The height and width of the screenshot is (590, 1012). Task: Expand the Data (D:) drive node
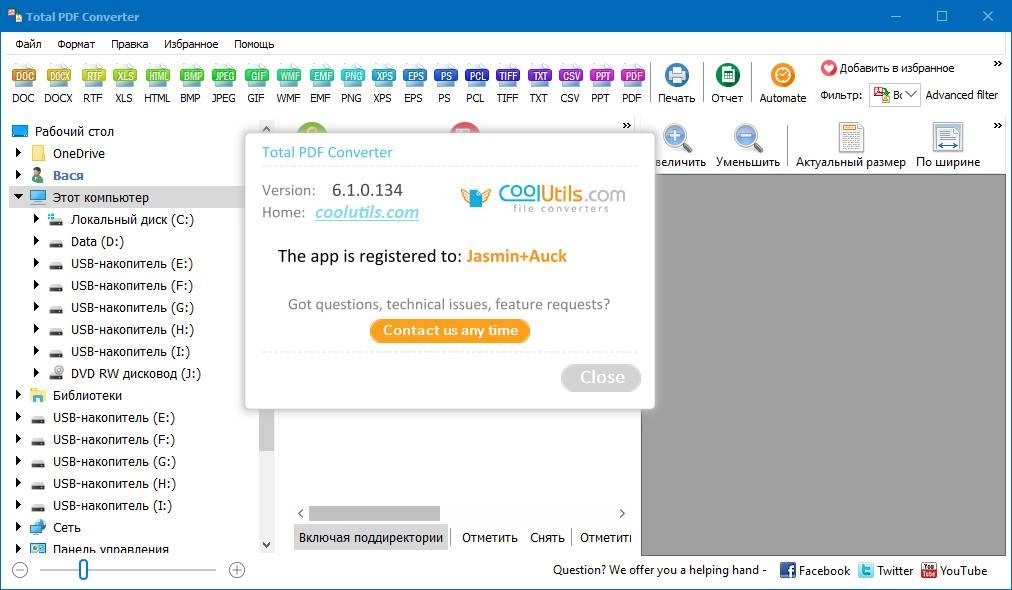(37, 241)
